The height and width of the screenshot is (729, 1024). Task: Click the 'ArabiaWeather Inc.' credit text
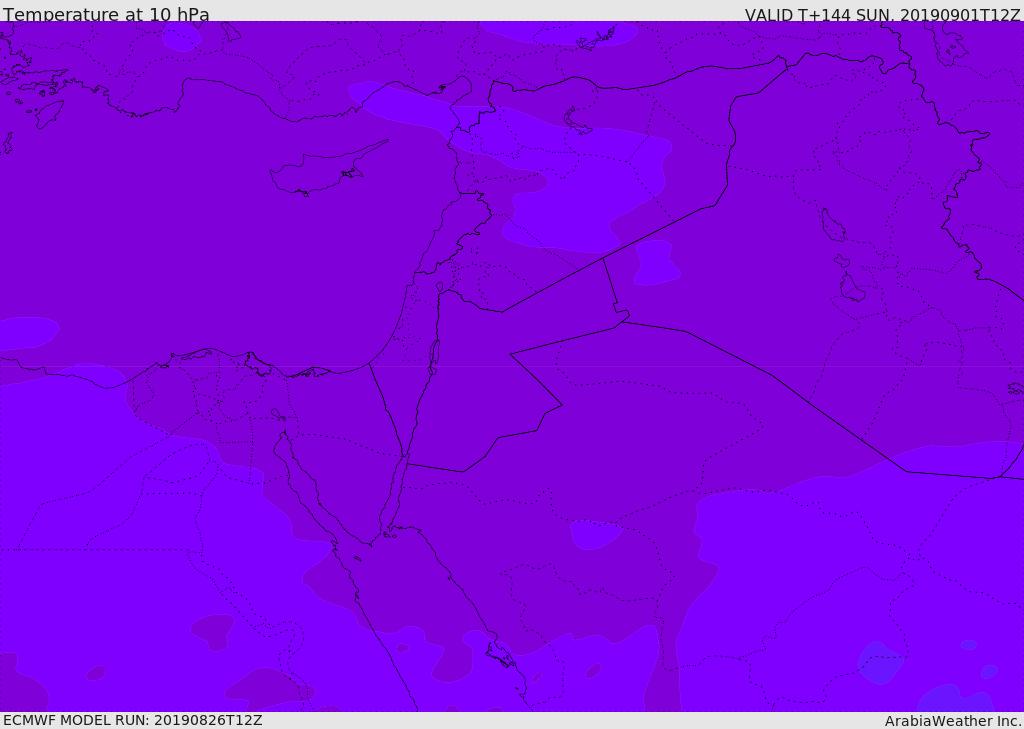coord(954,721)
